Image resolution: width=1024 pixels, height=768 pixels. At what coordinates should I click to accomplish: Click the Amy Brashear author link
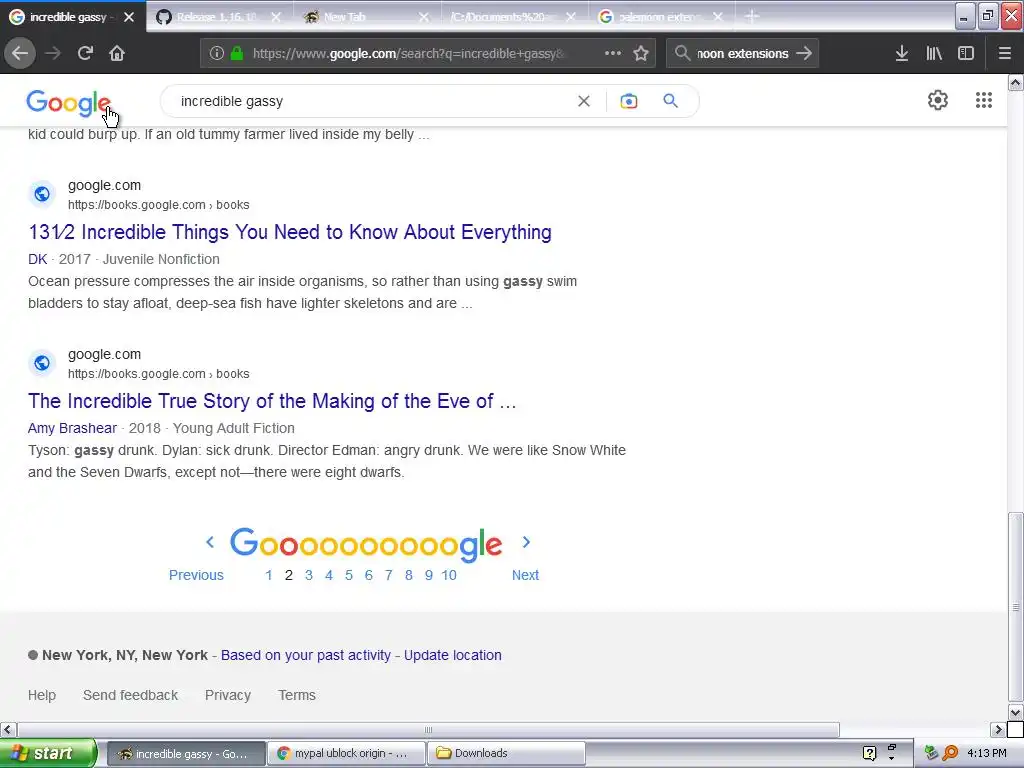pos(72,428)
